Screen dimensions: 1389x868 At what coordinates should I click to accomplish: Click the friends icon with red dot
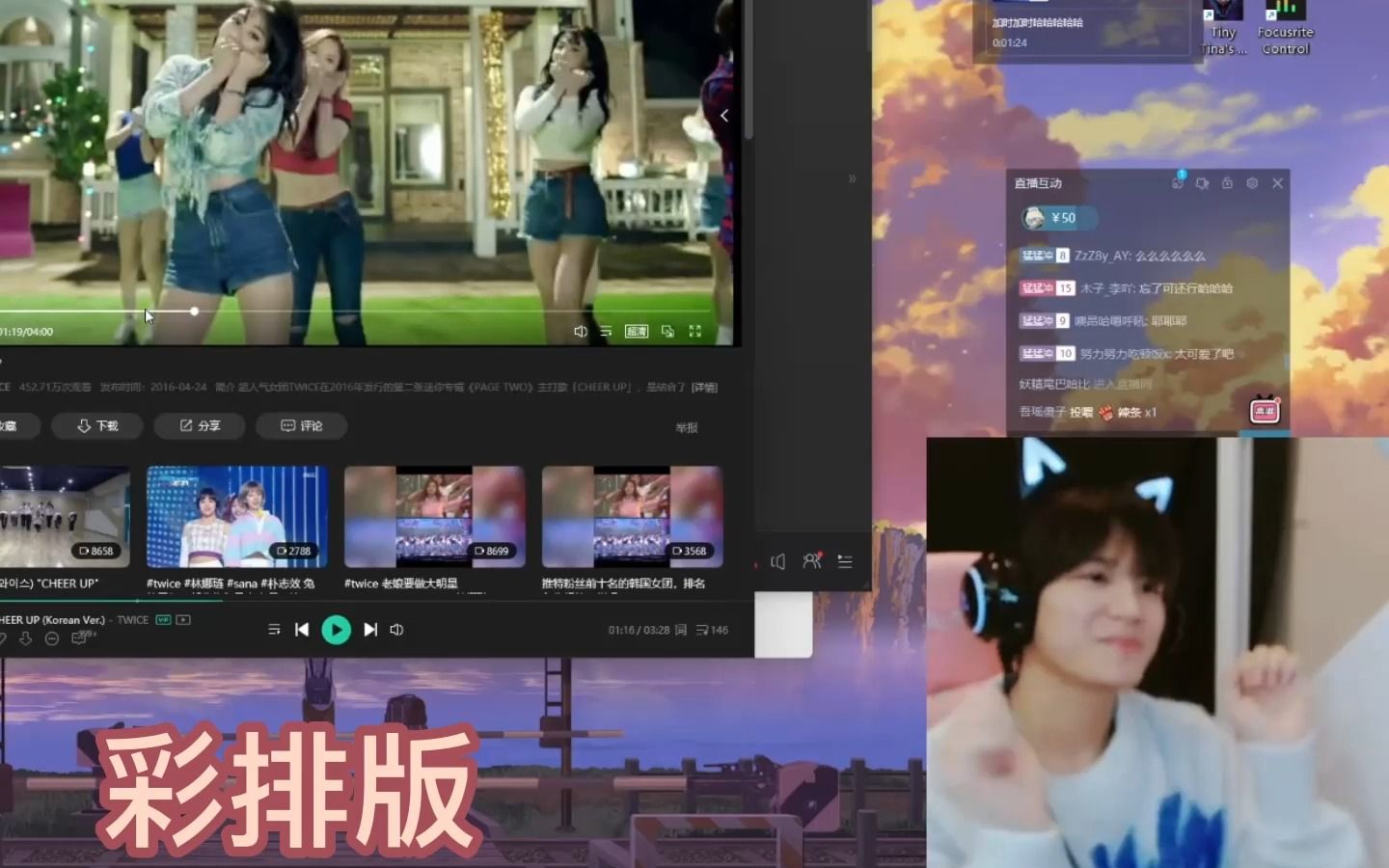click(812, 560)
